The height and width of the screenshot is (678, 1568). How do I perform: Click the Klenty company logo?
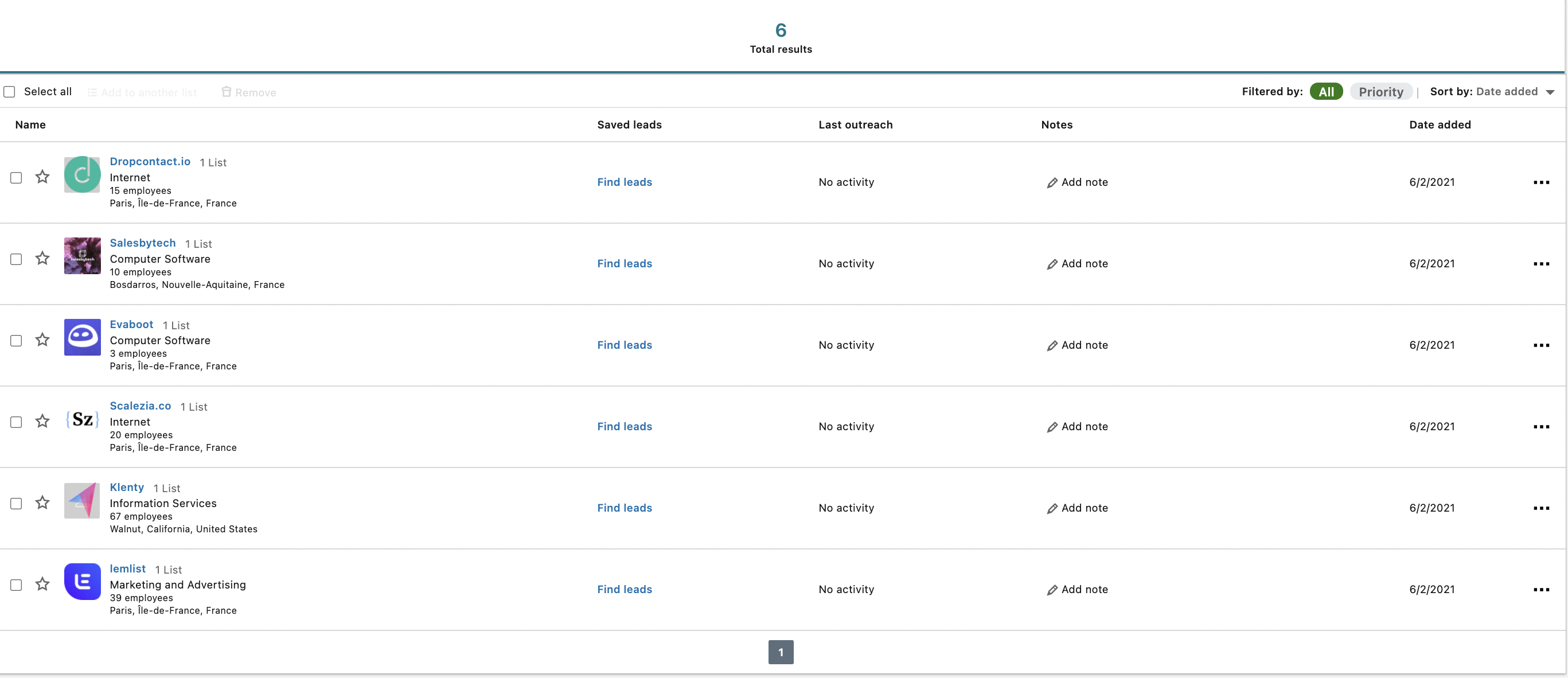click(x=82, y=501)
